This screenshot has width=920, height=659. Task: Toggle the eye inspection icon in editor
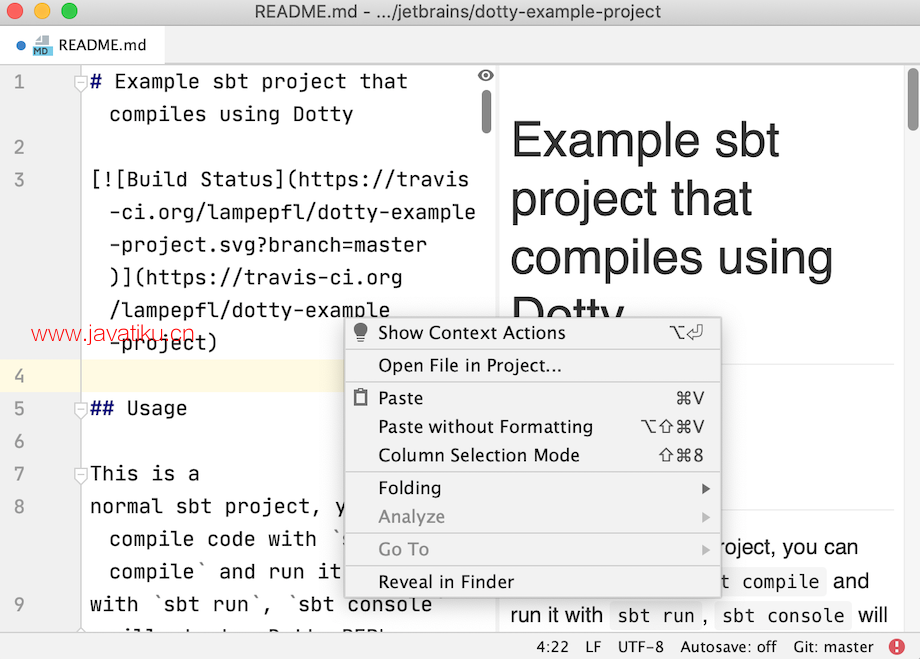(486, 76)
